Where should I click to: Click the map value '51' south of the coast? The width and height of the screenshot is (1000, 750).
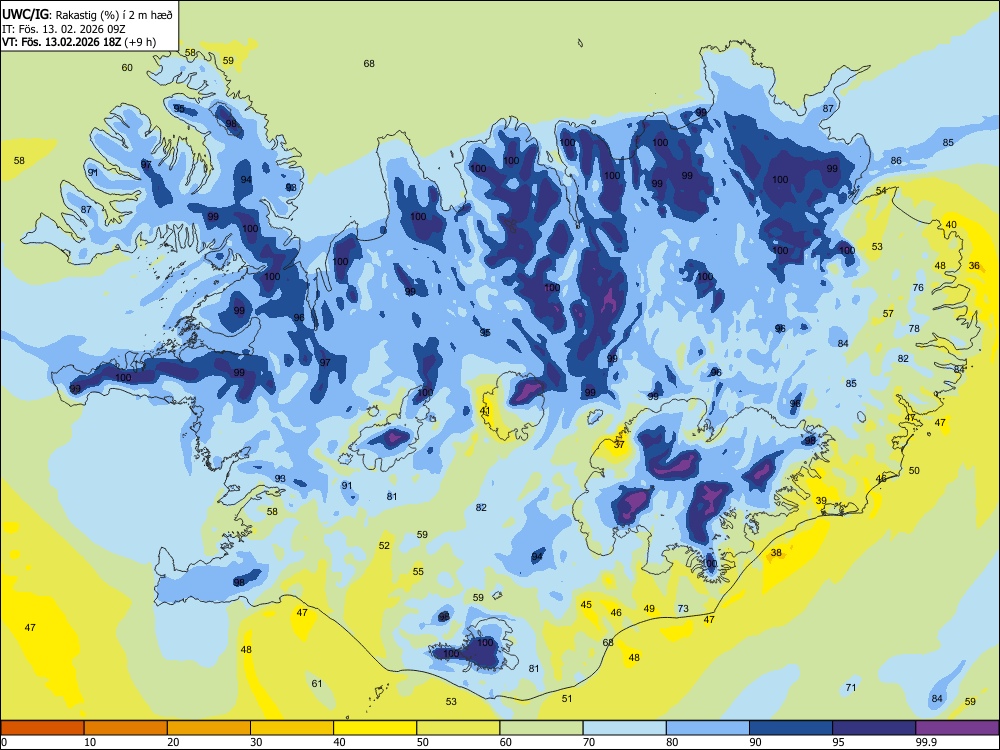point(567,698)
